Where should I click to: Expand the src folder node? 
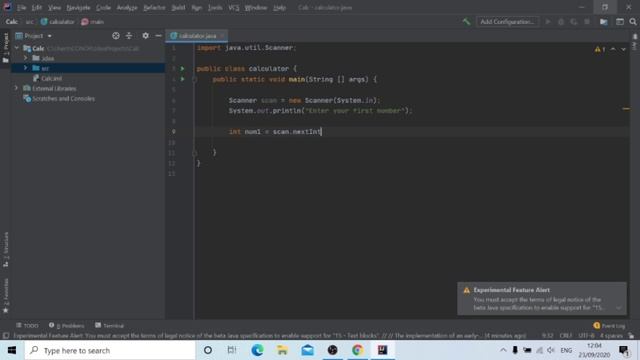pyautogui.click(x=25, y=68)
